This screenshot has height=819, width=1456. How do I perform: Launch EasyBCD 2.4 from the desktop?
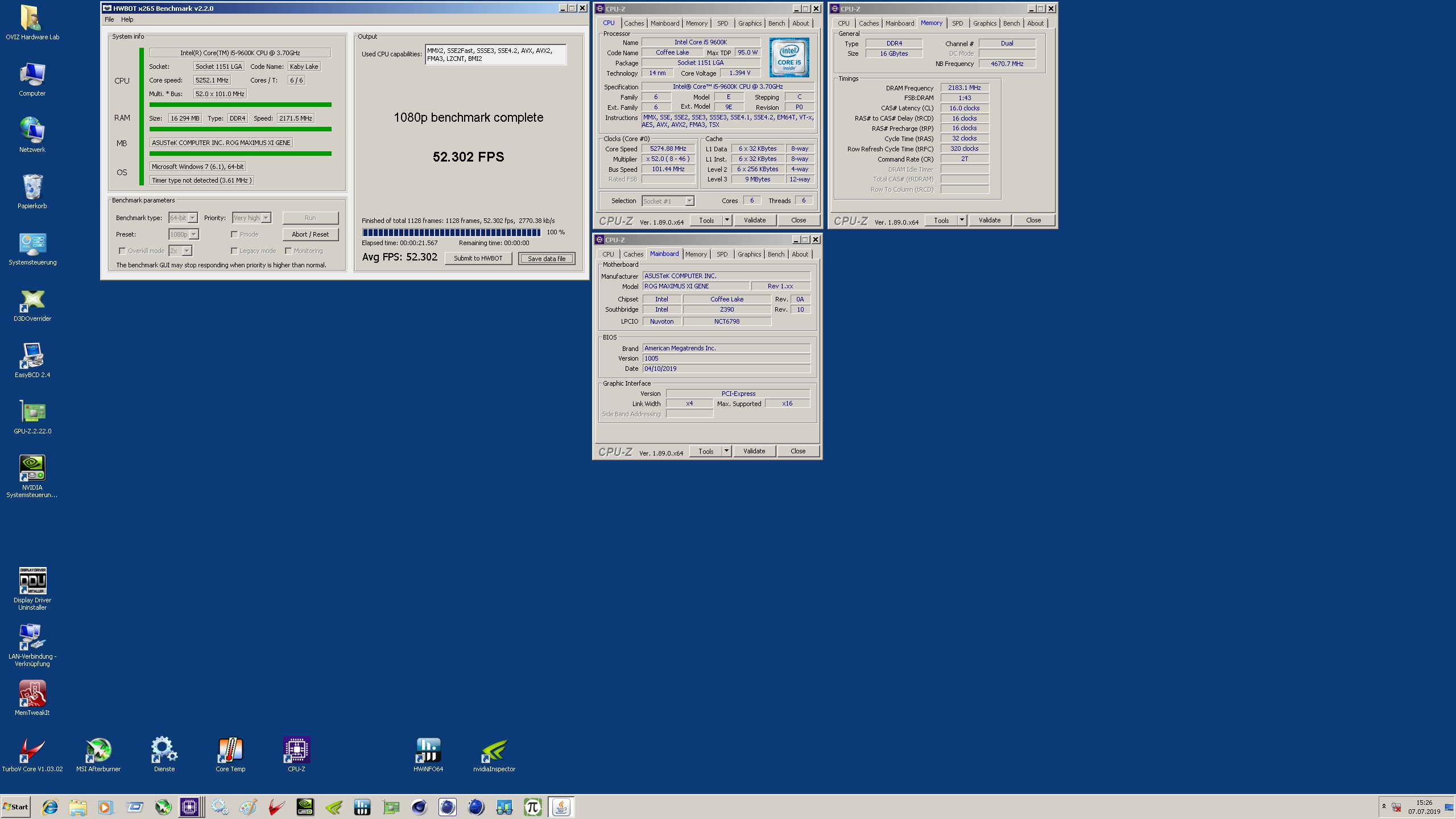32,361
